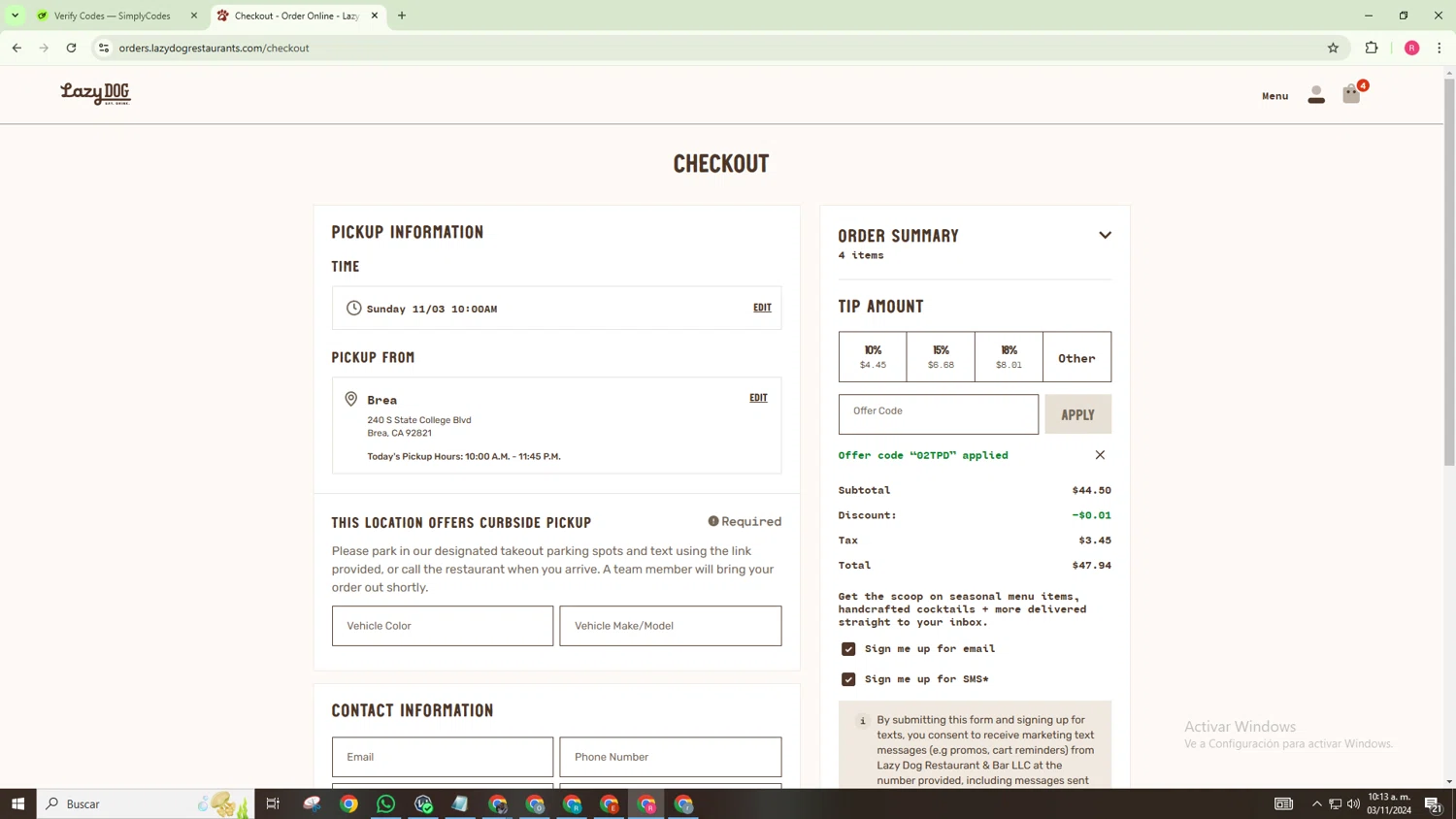Click the Phone Number field
The height and width of the screenshot is (819, 1456).
point(670,757)
